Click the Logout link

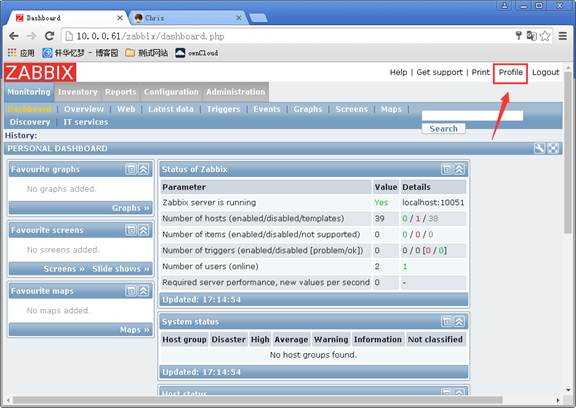(x=546, y=72)
